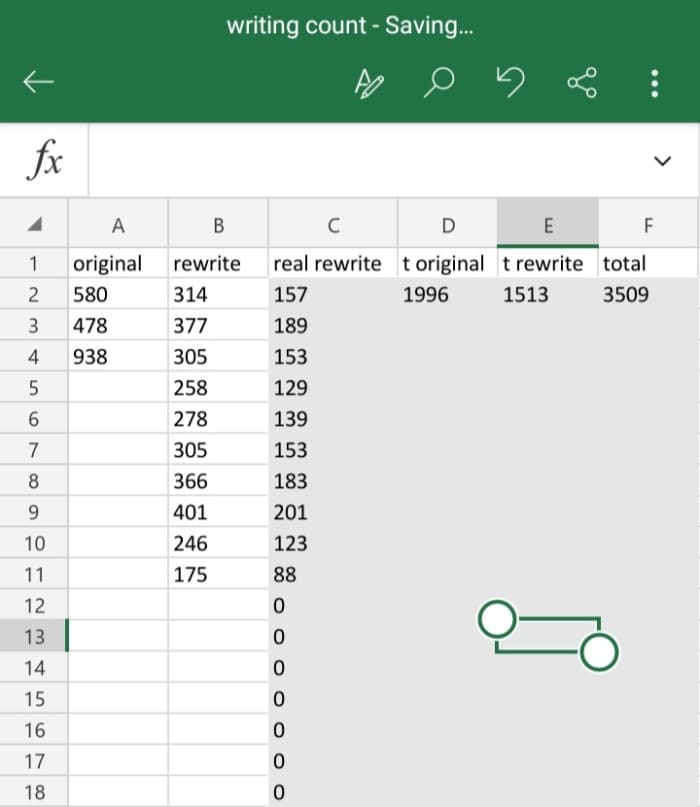Expand the formula bar chevron
This screenshot has width=700, height=807.
click(x=662, y=161)
